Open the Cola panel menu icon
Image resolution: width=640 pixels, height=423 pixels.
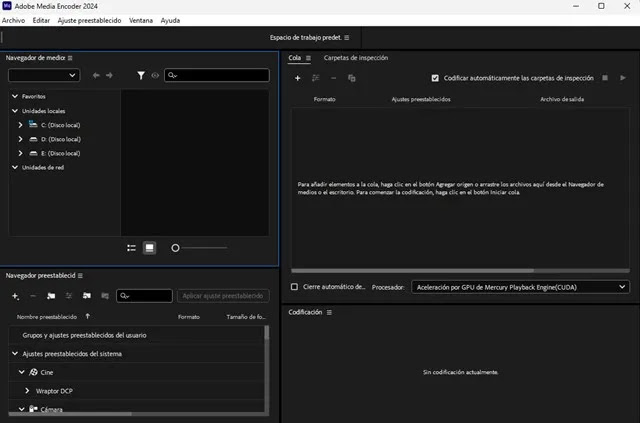click(309, 58)
